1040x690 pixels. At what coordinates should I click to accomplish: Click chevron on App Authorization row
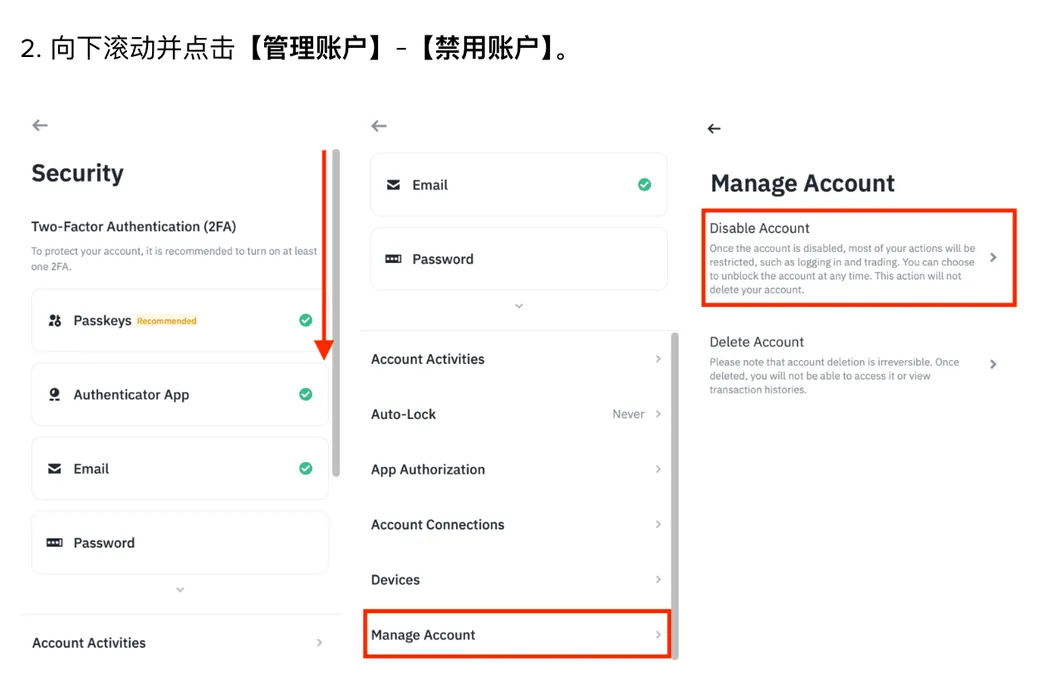(x=658, y=469)
